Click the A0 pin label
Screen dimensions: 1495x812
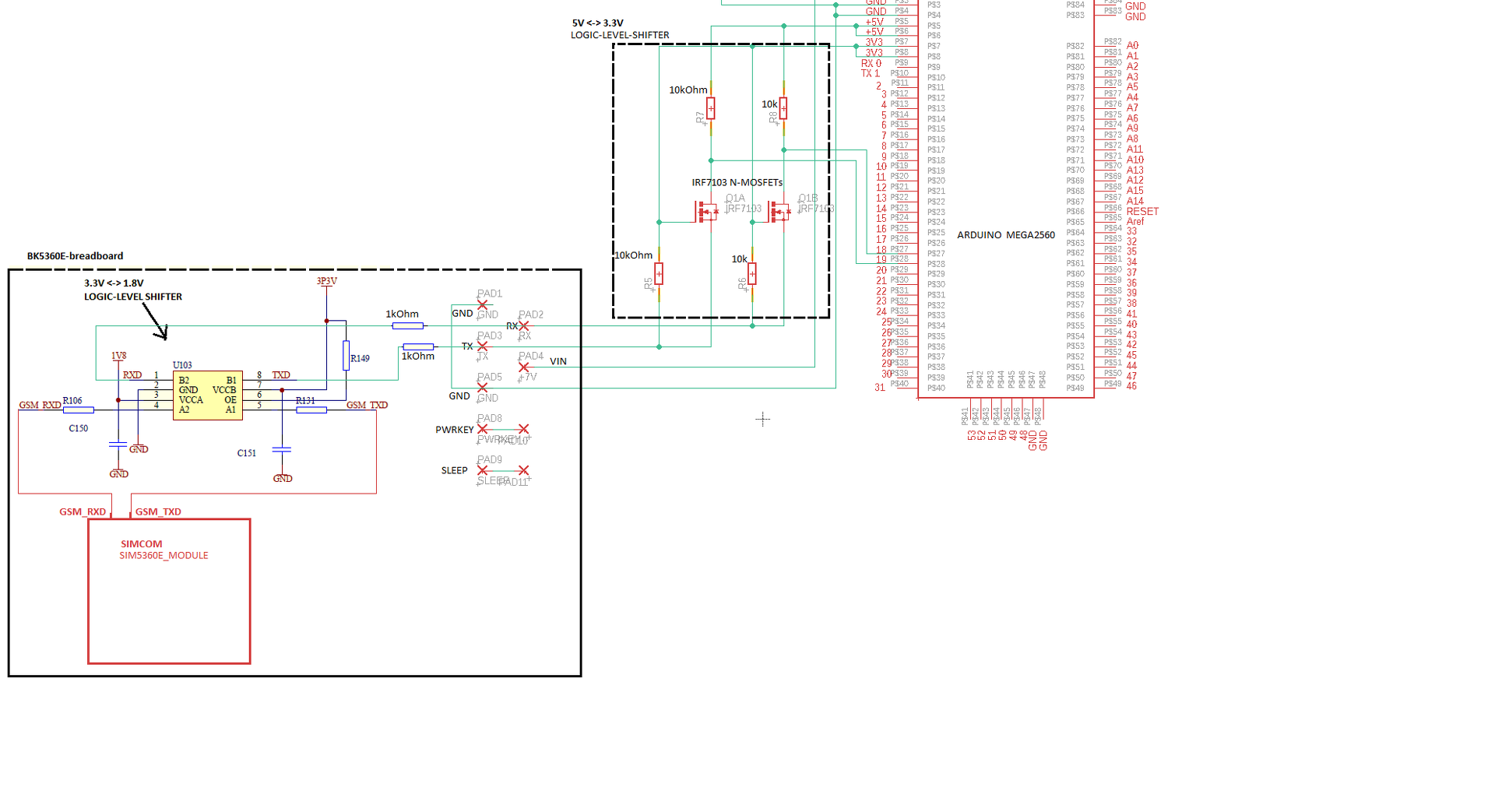pyautogui.click(x=1132, y=46)
